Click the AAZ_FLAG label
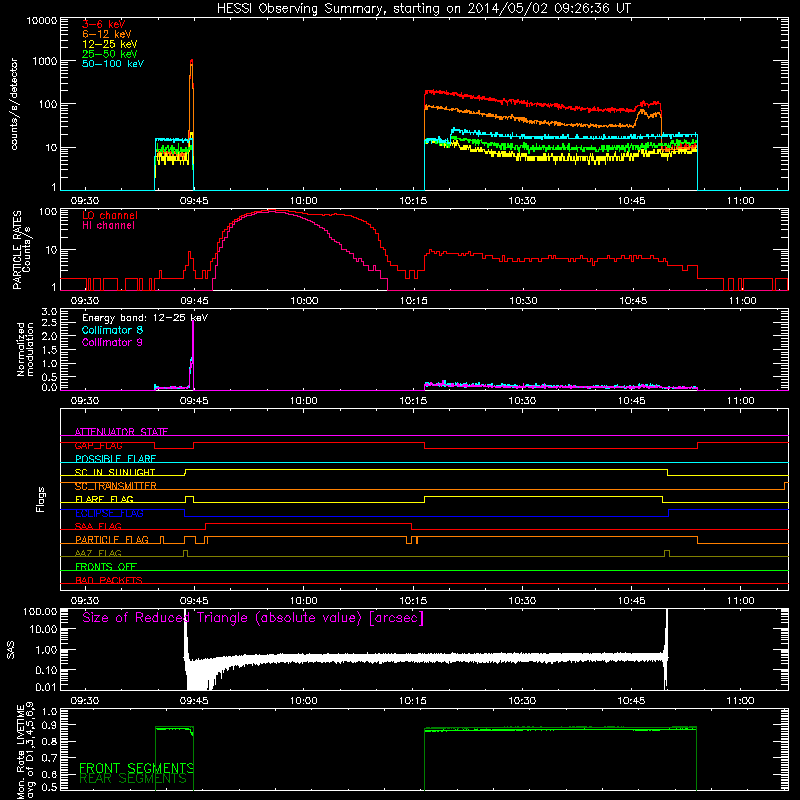The width and height of the screenshot is (800, 800). (98, 554)
